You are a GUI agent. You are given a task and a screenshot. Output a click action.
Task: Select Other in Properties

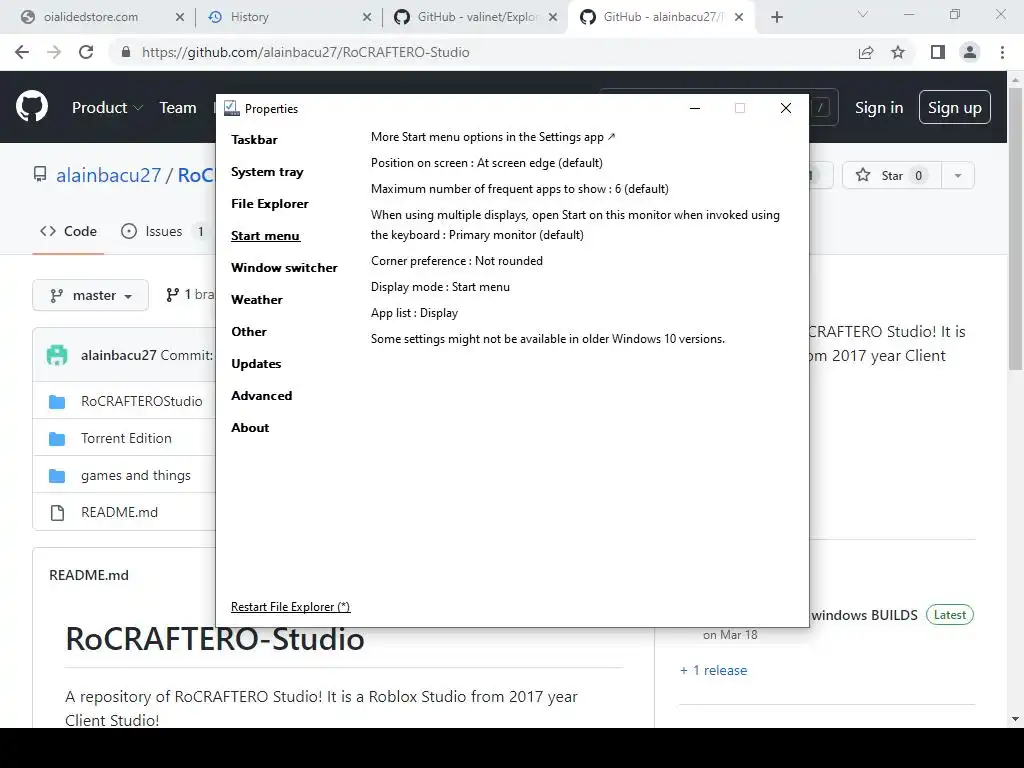249,332
